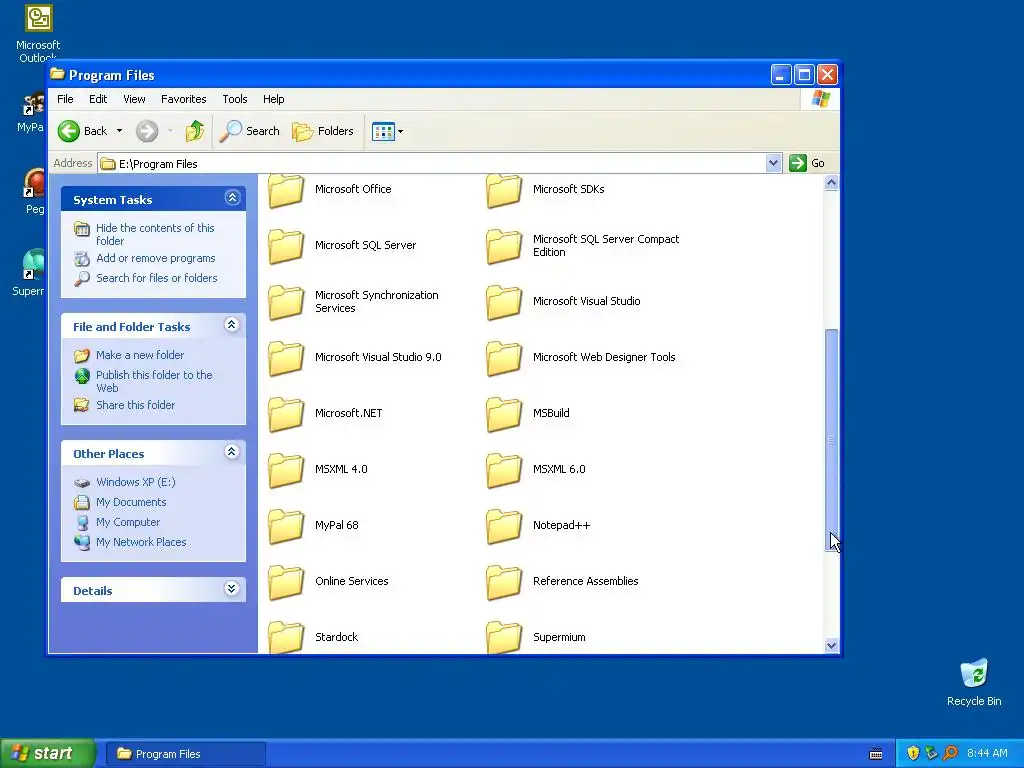Click the magnifier tray icon
Screen dimensions: 1024x768
(950, 753)
